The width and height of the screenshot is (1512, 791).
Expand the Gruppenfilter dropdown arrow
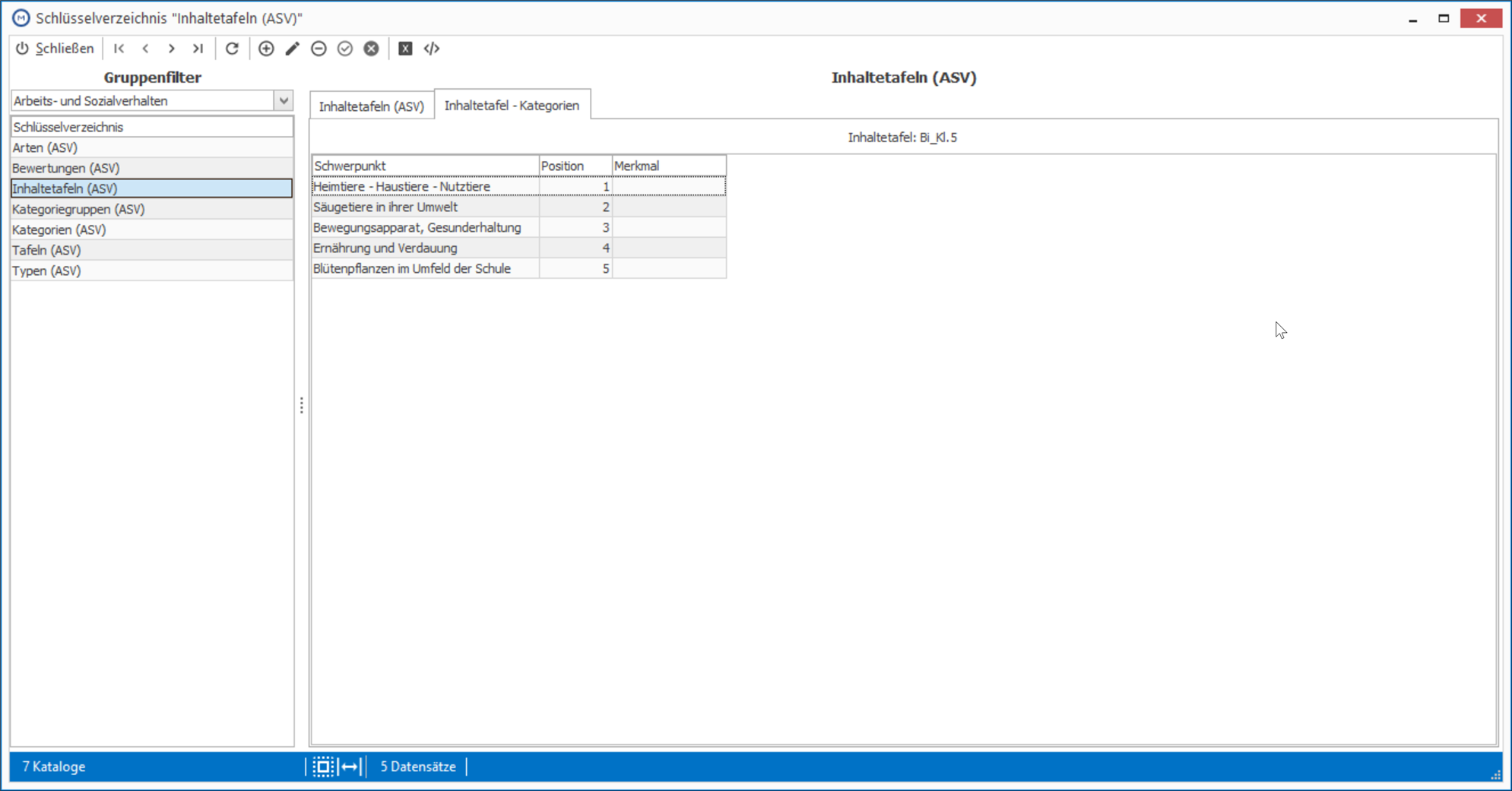click(284, 100)
